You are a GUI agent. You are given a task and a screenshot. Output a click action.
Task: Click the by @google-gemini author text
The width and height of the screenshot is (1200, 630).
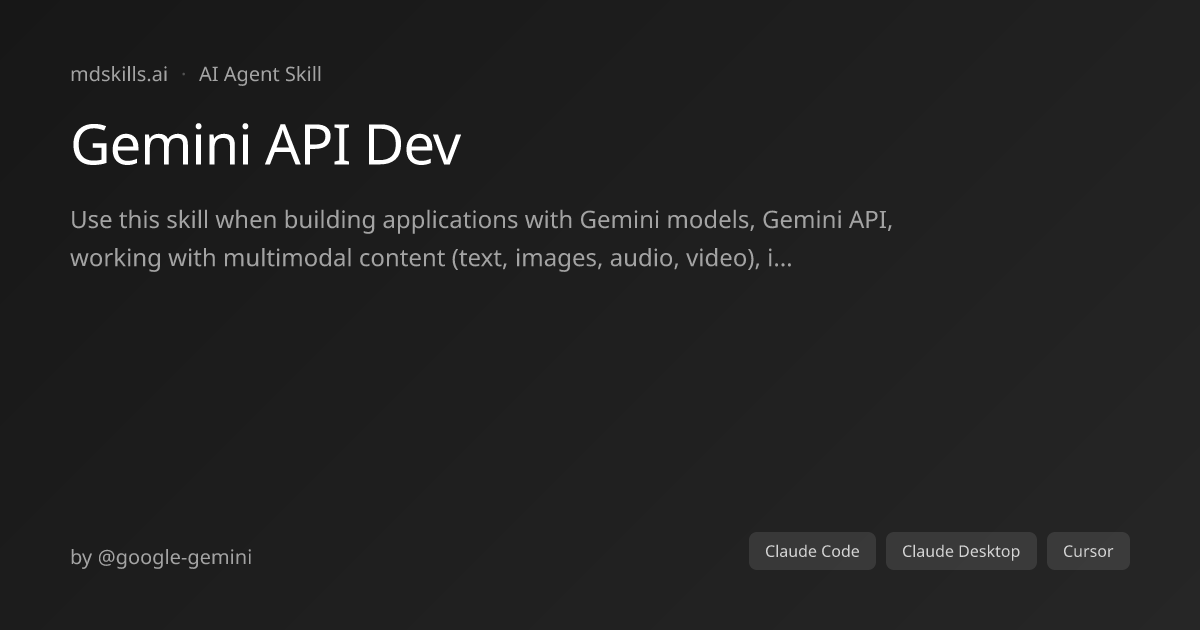(x=161, y=557)
